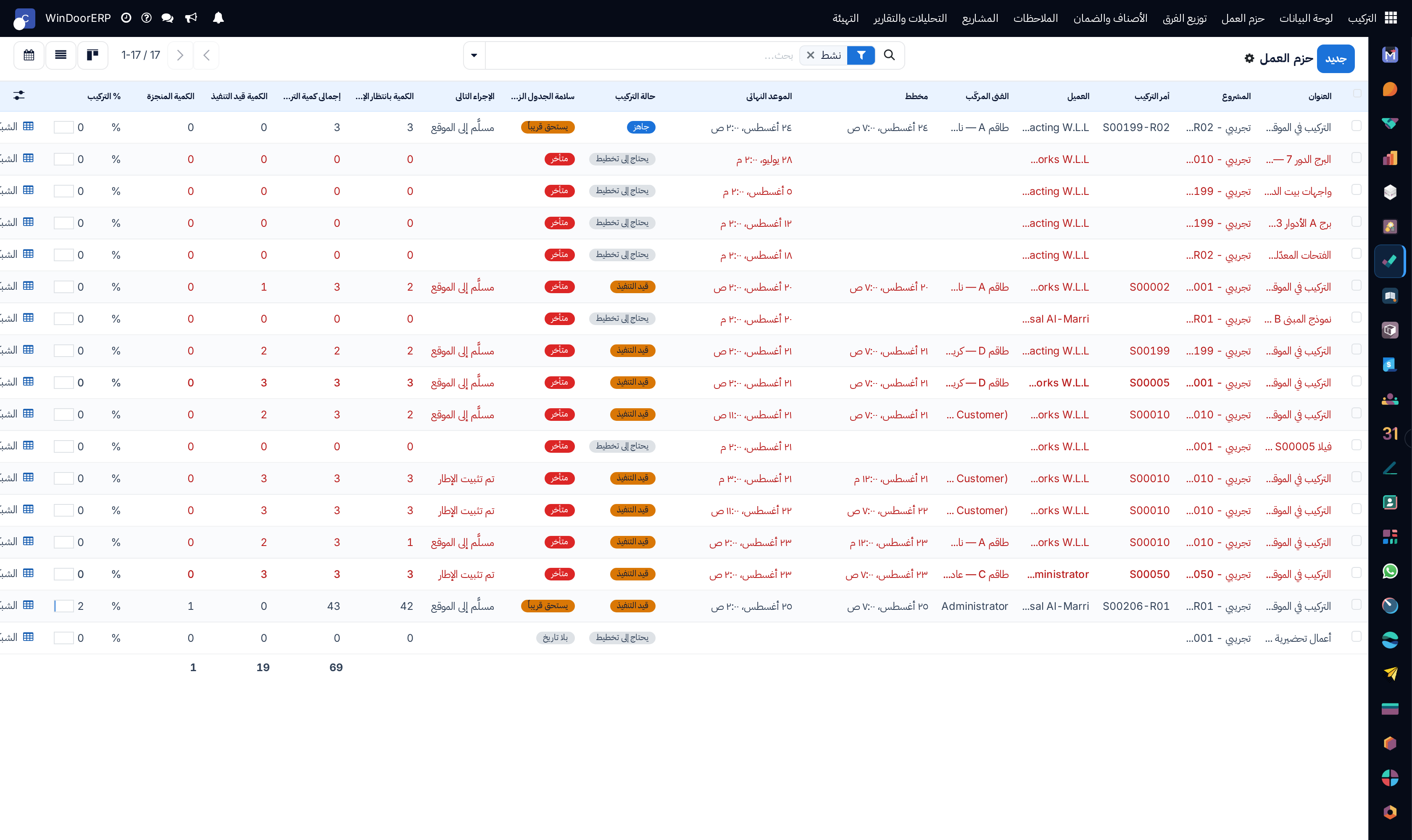Open the grid icon in S00050 row
The width and height of the screenshot is (1412, 840).
[x=28, y=573]
